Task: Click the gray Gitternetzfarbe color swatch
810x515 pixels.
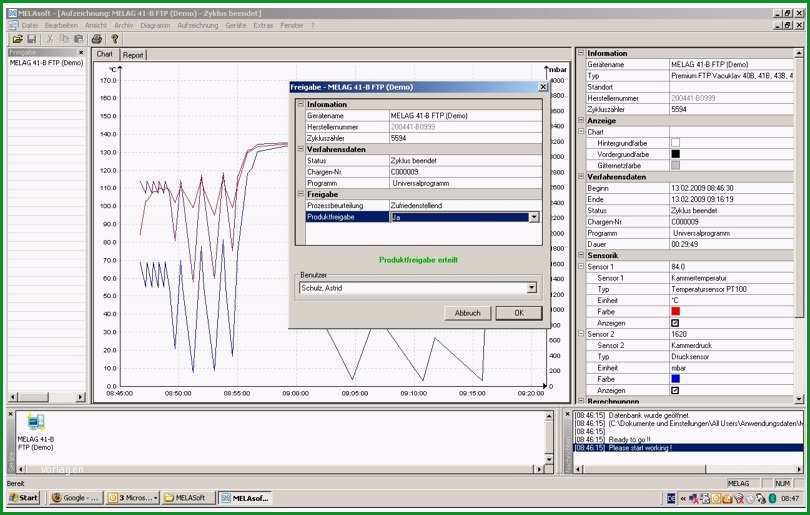Action: pyautogui.click(x=675, y=165)
